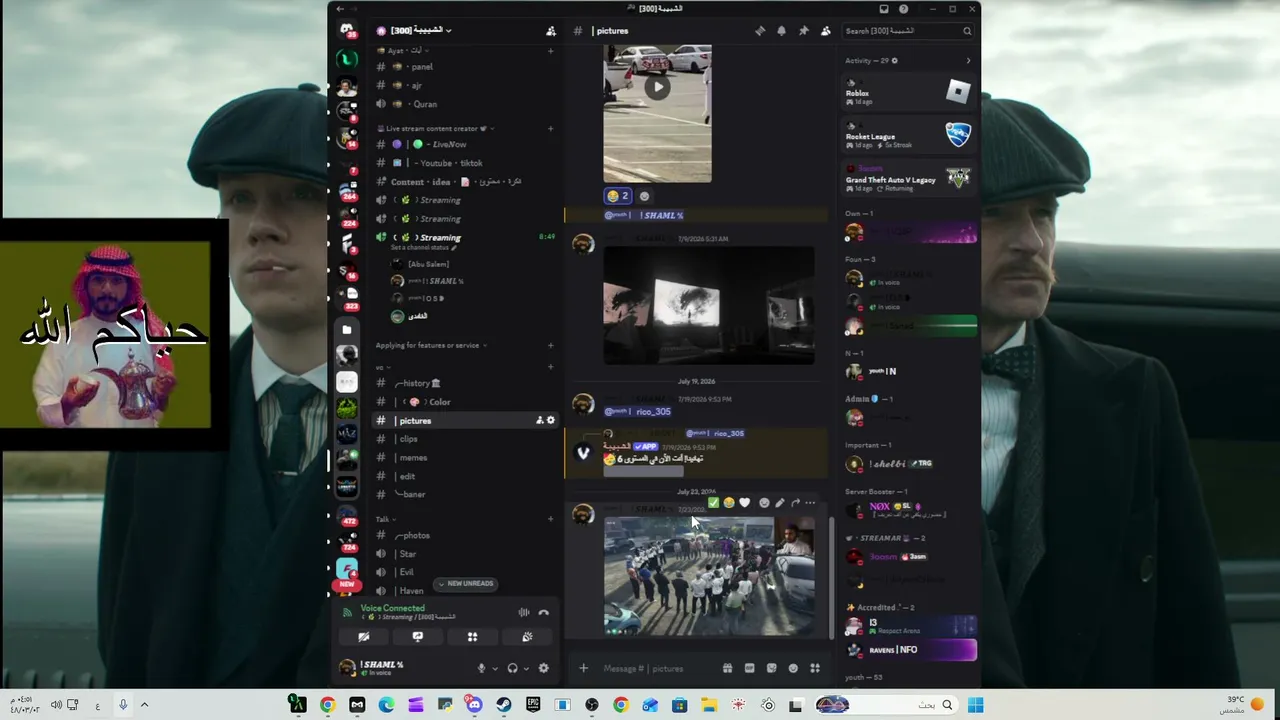Viewport: 1280px width, 720px height.
Task: Open the Discord inbox icon
Action: coord(884,9)
